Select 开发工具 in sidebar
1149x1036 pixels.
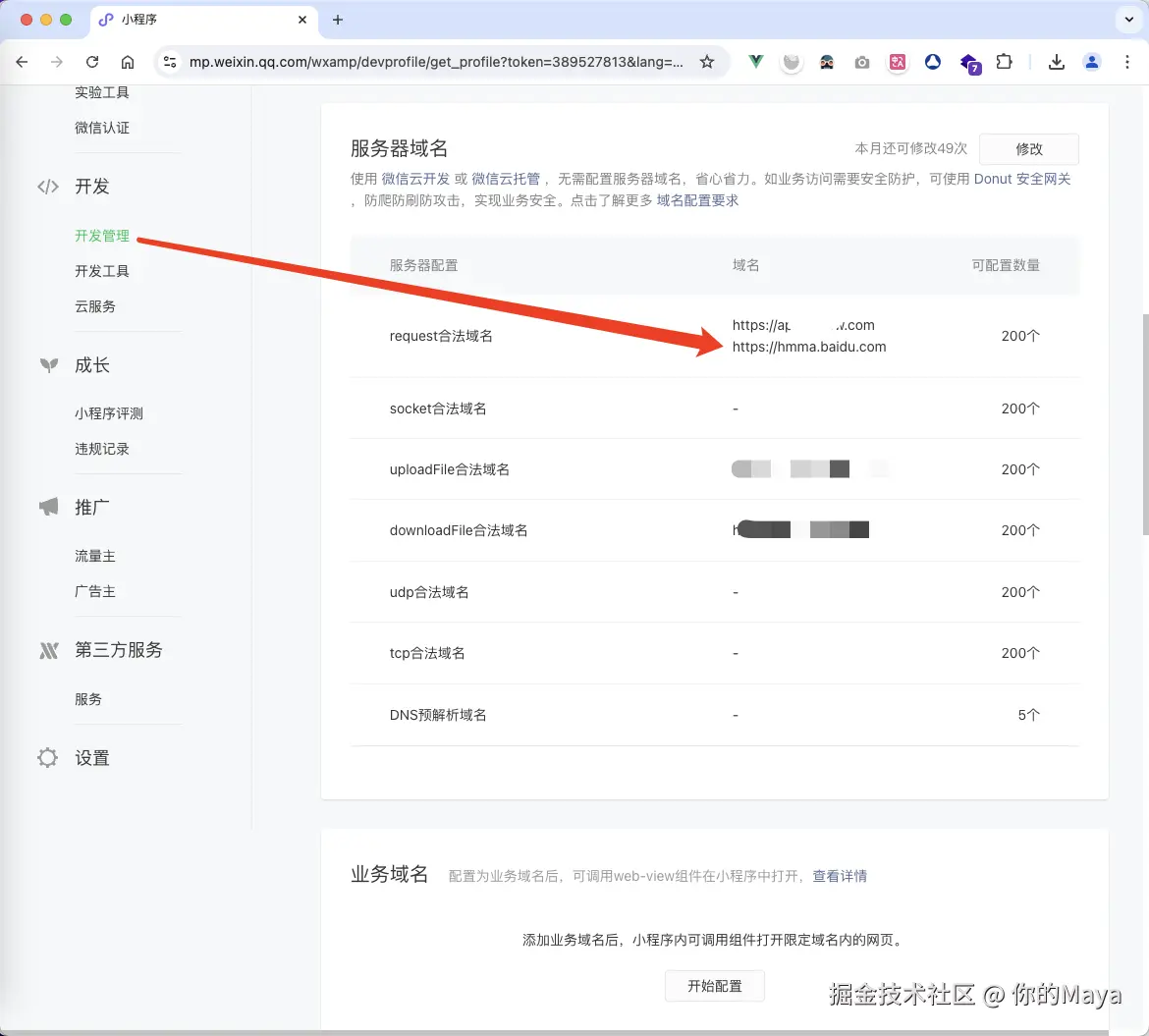pyautogui.click(x=102, y=271)
